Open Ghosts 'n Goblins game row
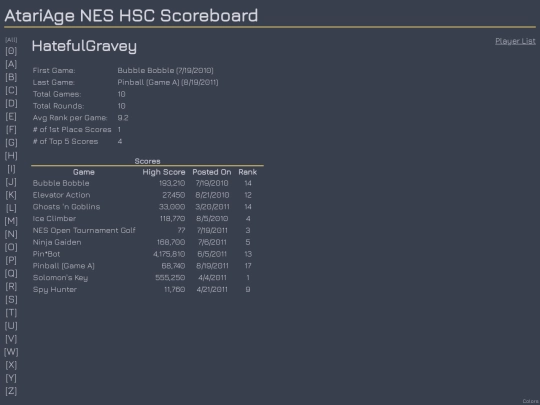Viewport: 540px width, 405px height. [x=66, y=207]
